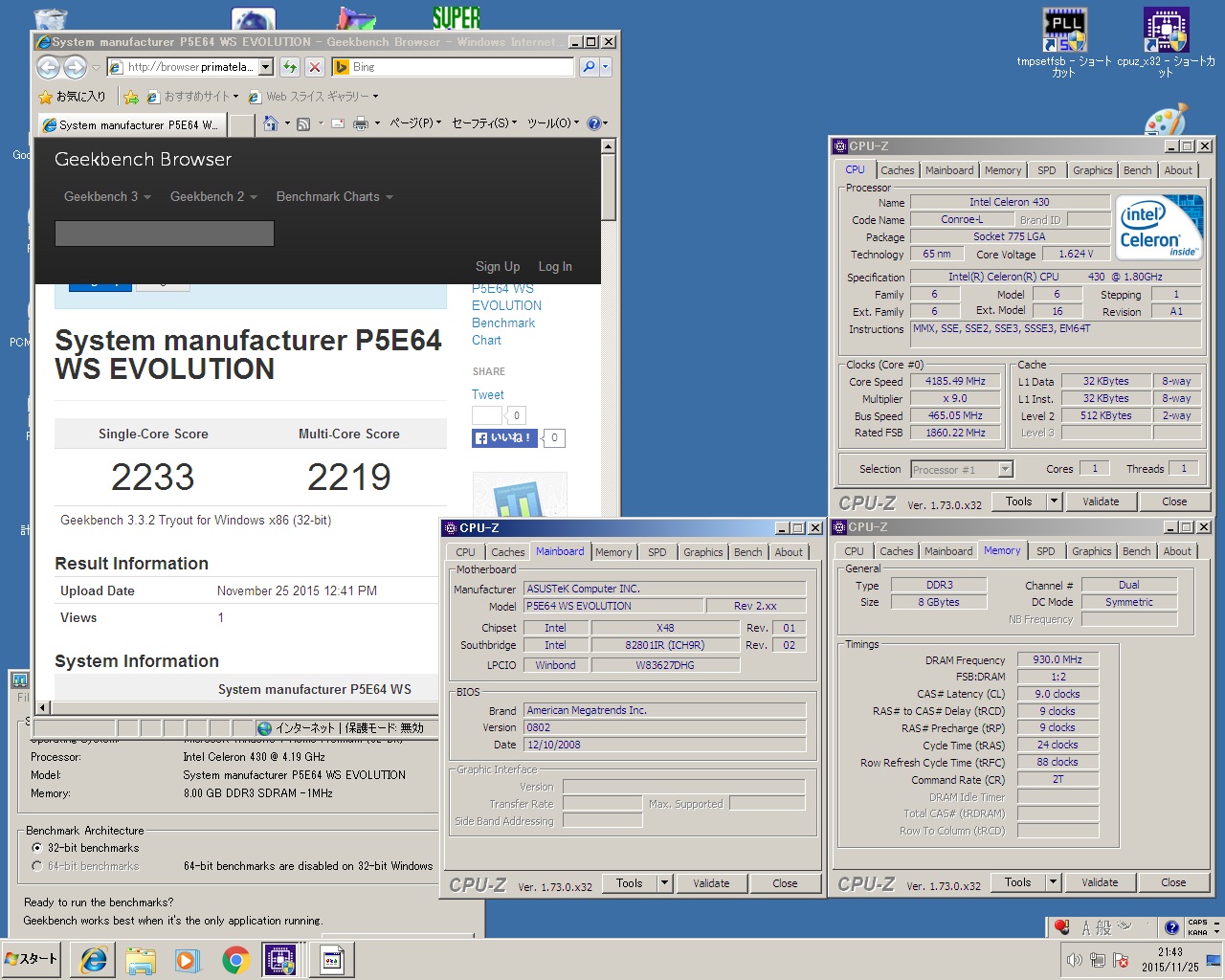Open the address bar URL dropdown
The image size is (1225, 980).
(265, 67)
